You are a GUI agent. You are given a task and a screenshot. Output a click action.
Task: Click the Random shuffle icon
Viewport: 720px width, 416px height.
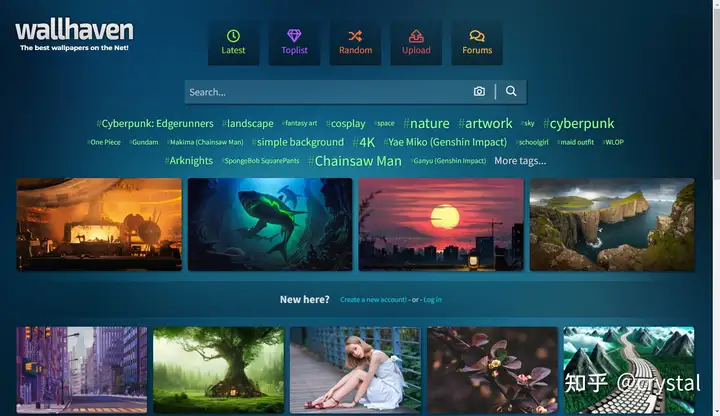tap(355, 36)
